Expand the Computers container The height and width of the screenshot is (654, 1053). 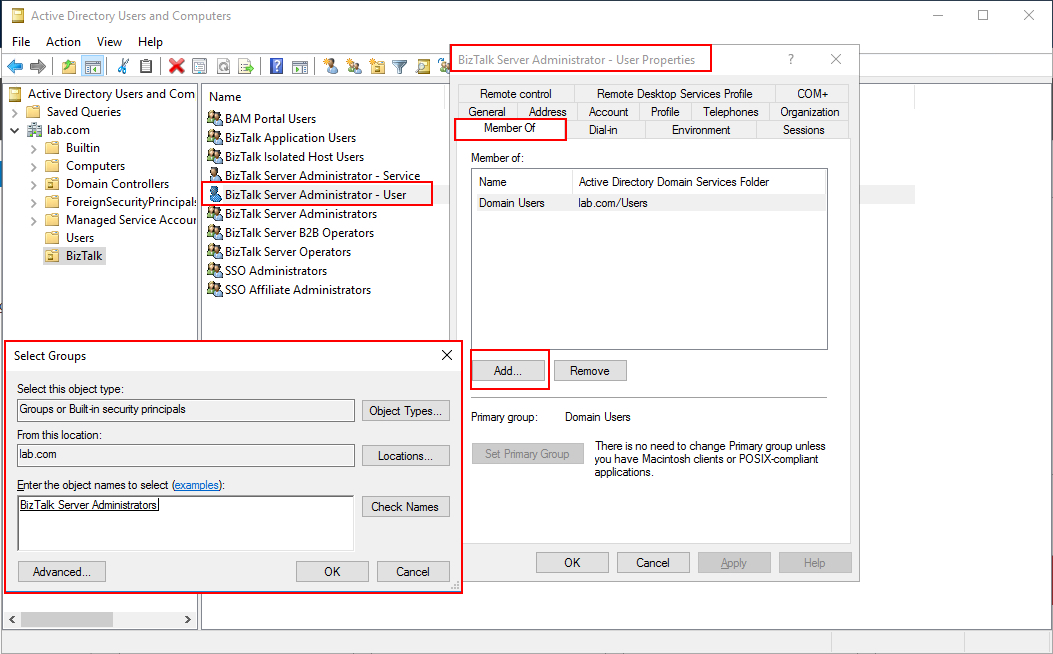(x=34, y=167)
